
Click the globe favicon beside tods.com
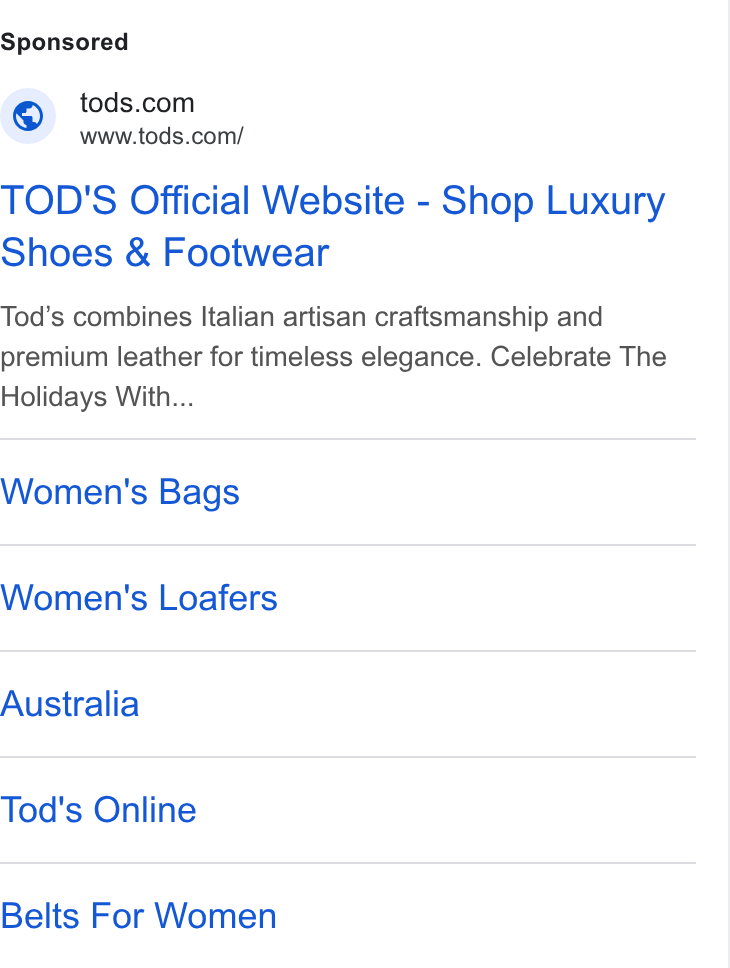(28, 116)
